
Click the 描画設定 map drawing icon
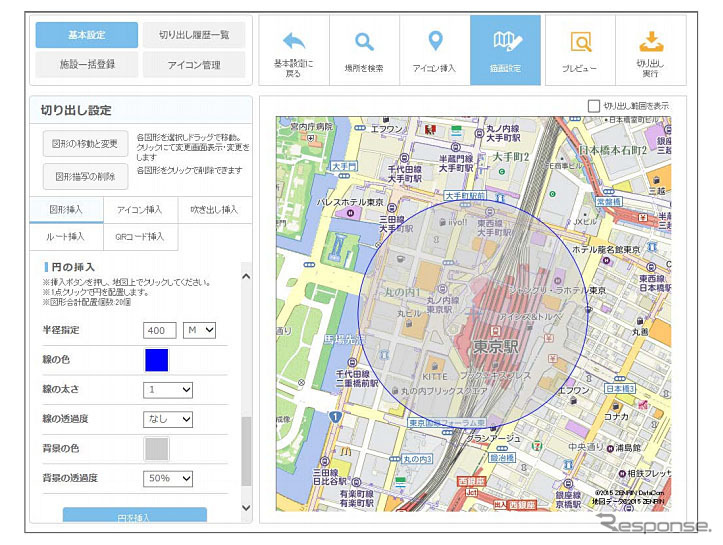(x=506, y=42)
